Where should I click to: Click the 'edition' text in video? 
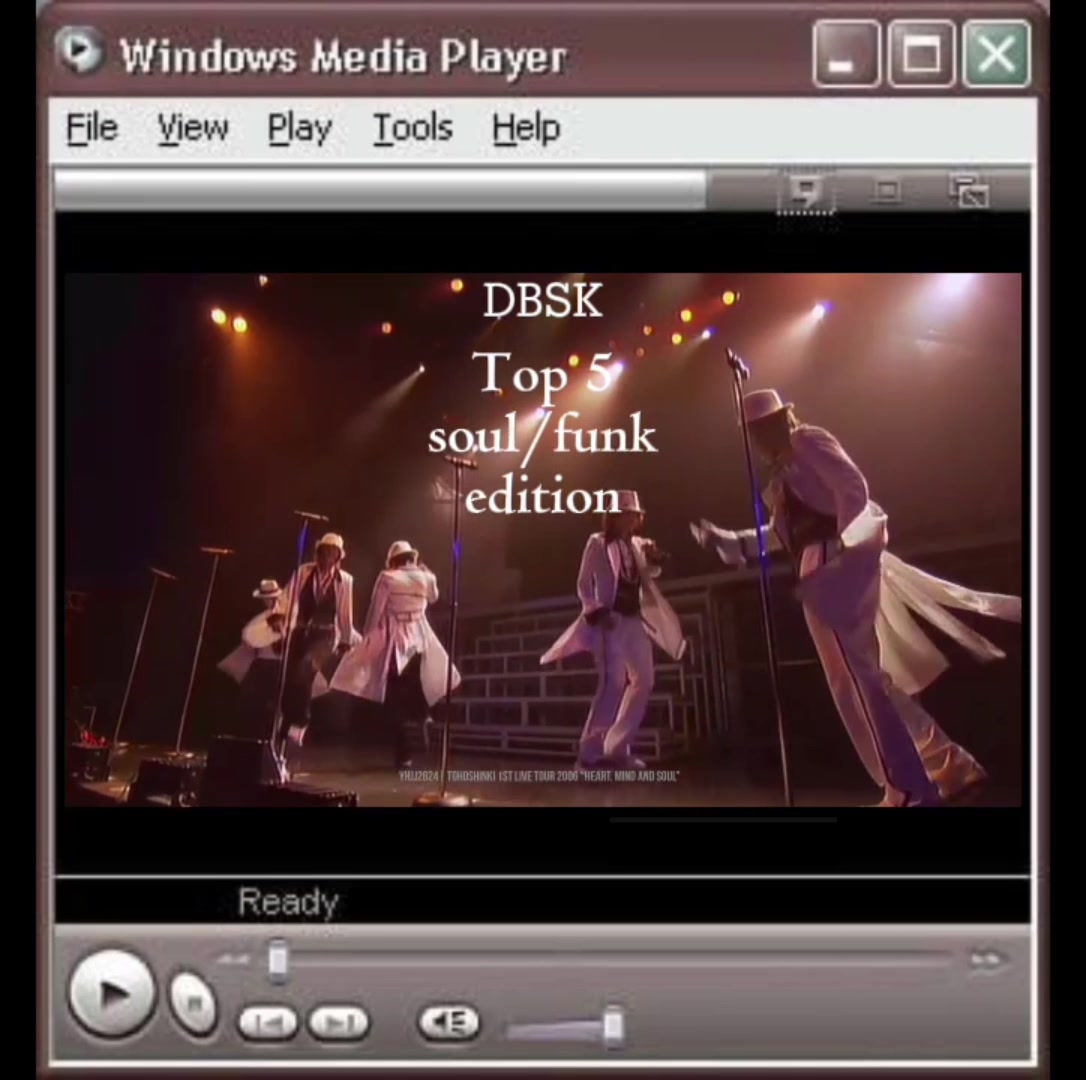[x=542, y=497]
